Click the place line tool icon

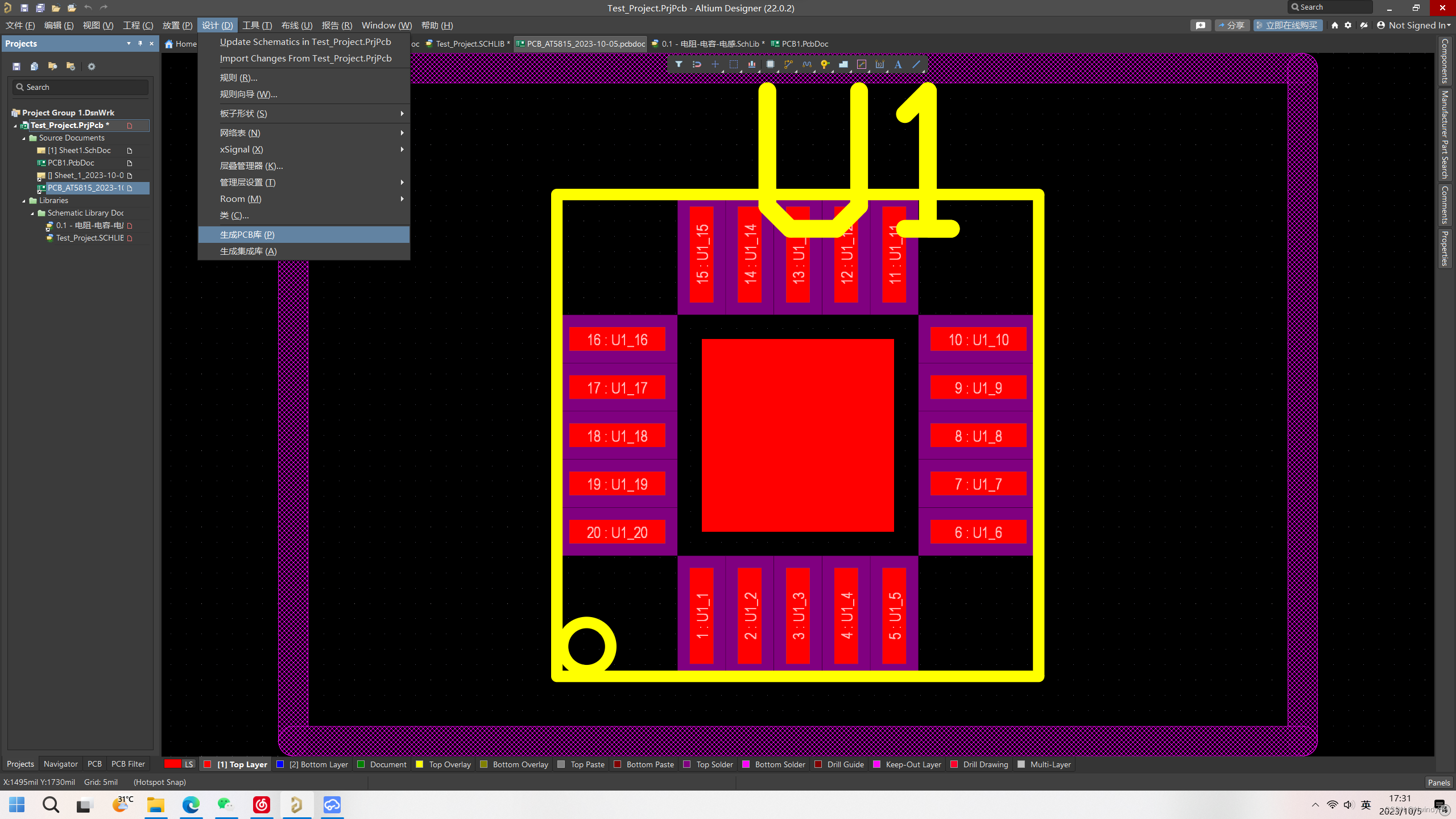point(916,64)
